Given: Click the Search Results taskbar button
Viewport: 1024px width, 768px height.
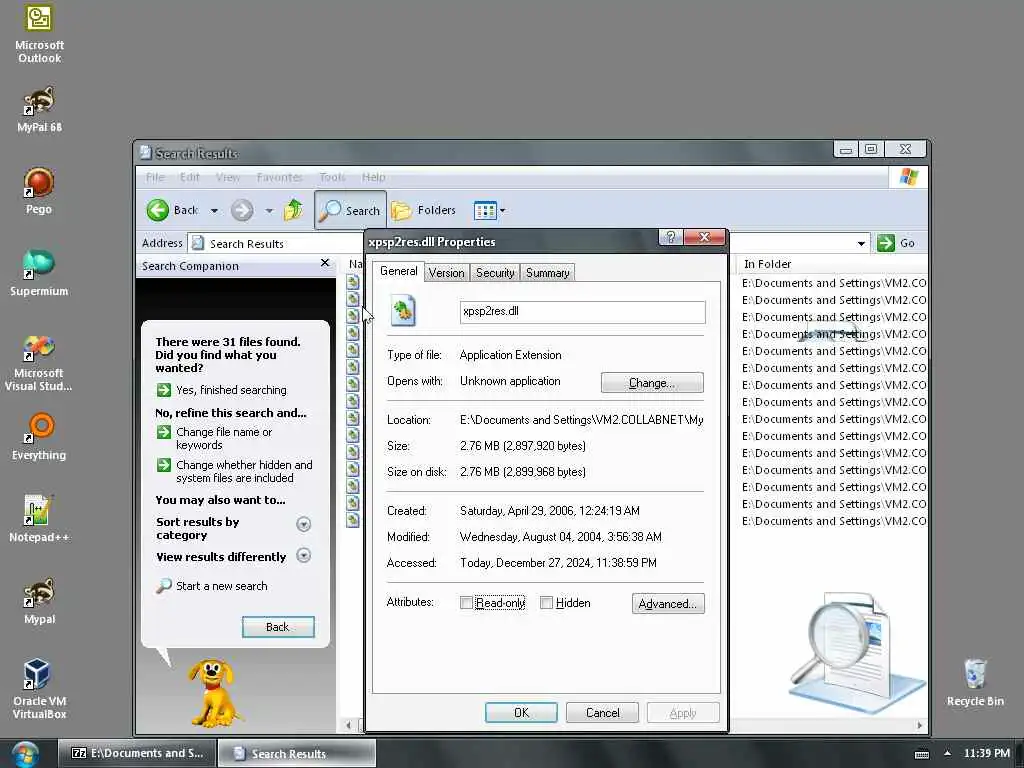Looking at the screenshot, I should tap(296, 754).
